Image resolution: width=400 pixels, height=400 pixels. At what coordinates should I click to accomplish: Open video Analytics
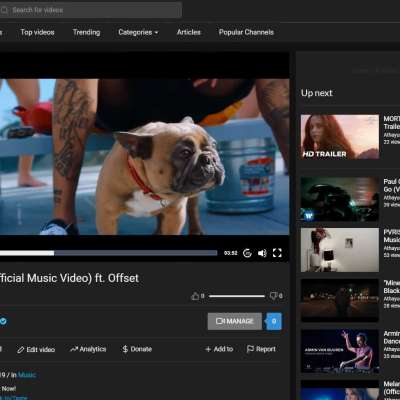coord(88,349)
